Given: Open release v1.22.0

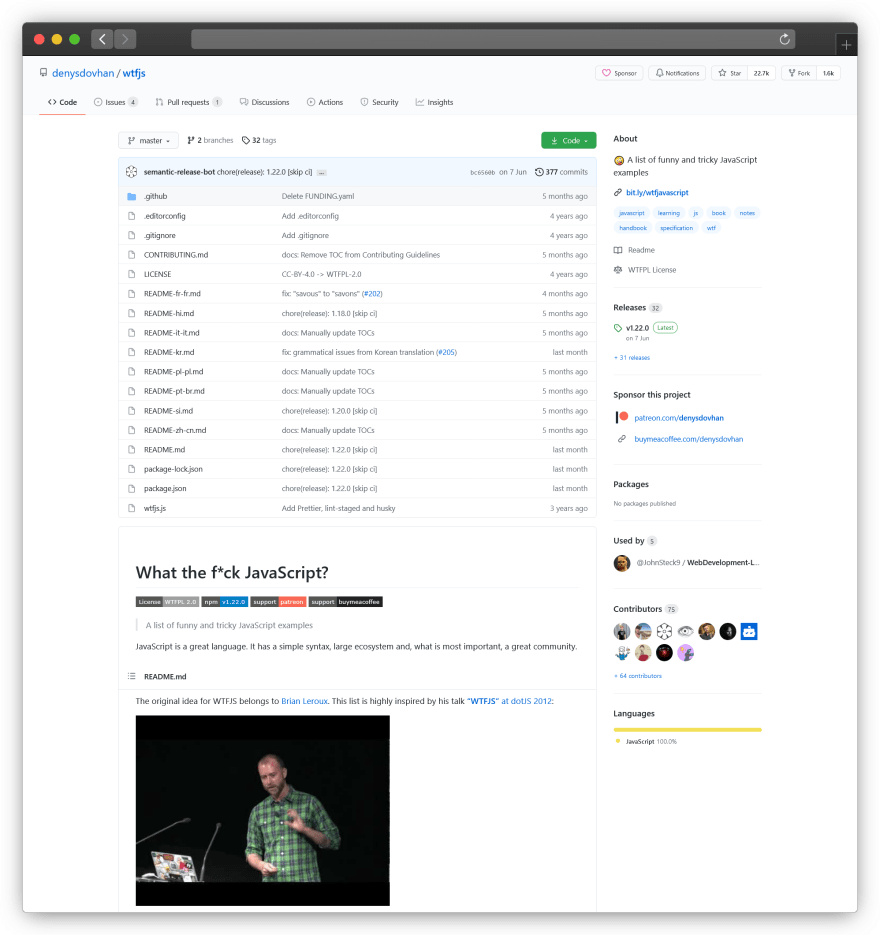Looking at the screenshot, I should coord(637,328).
